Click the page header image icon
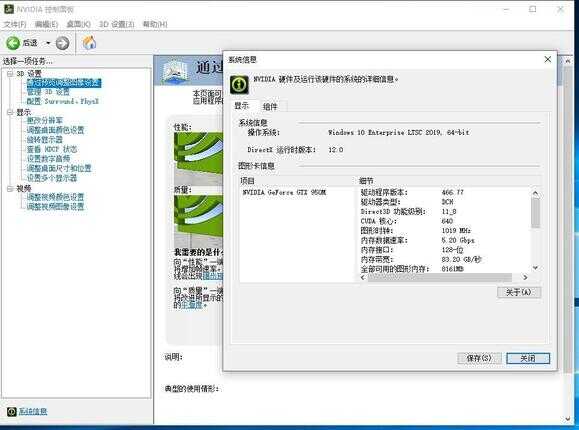 click(175, 71)
